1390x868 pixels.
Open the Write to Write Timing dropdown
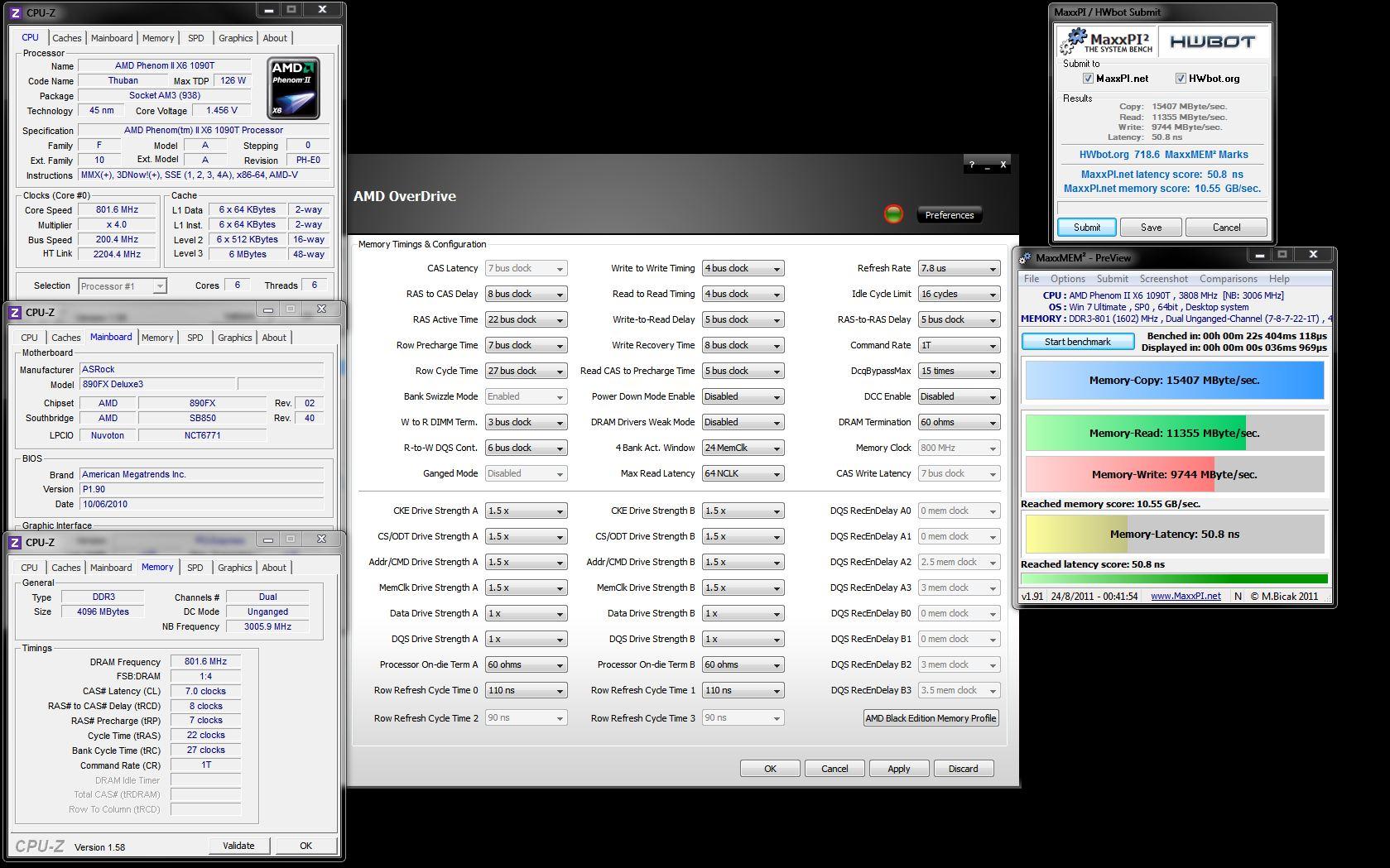[x=743, y=268]
